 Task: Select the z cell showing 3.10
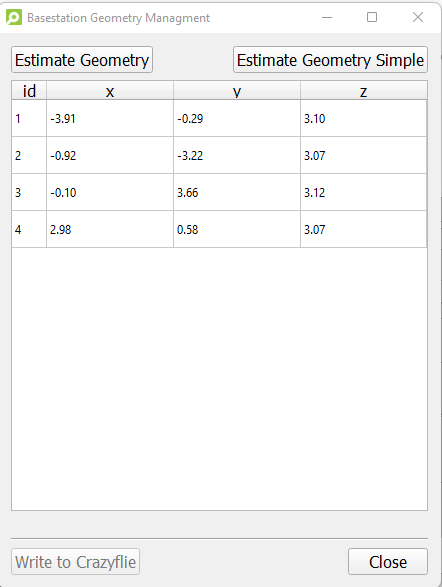(x=363, y=118)
